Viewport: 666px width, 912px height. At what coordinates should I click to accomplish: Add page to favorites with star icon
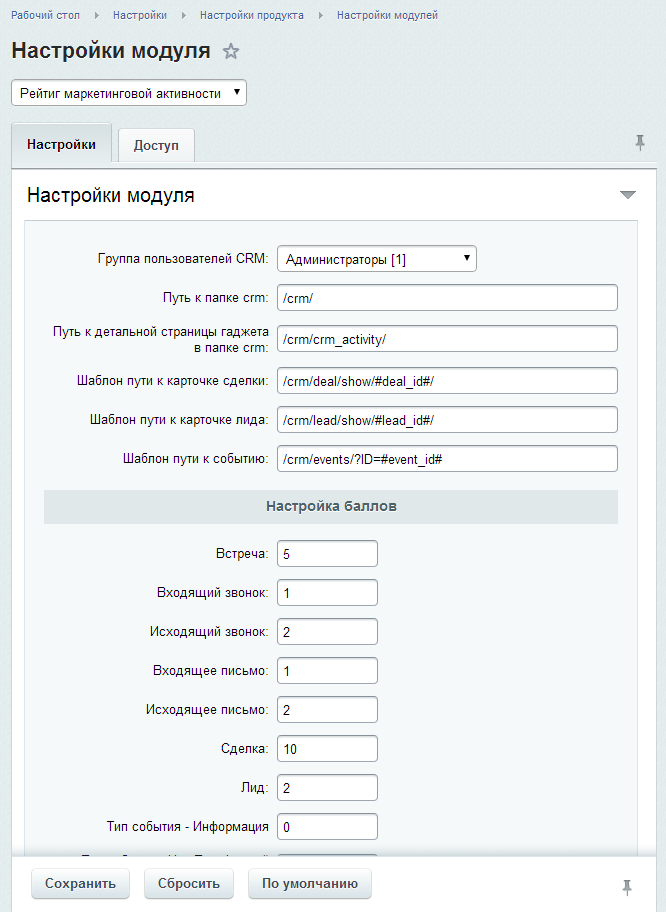[x=231, y=52]
